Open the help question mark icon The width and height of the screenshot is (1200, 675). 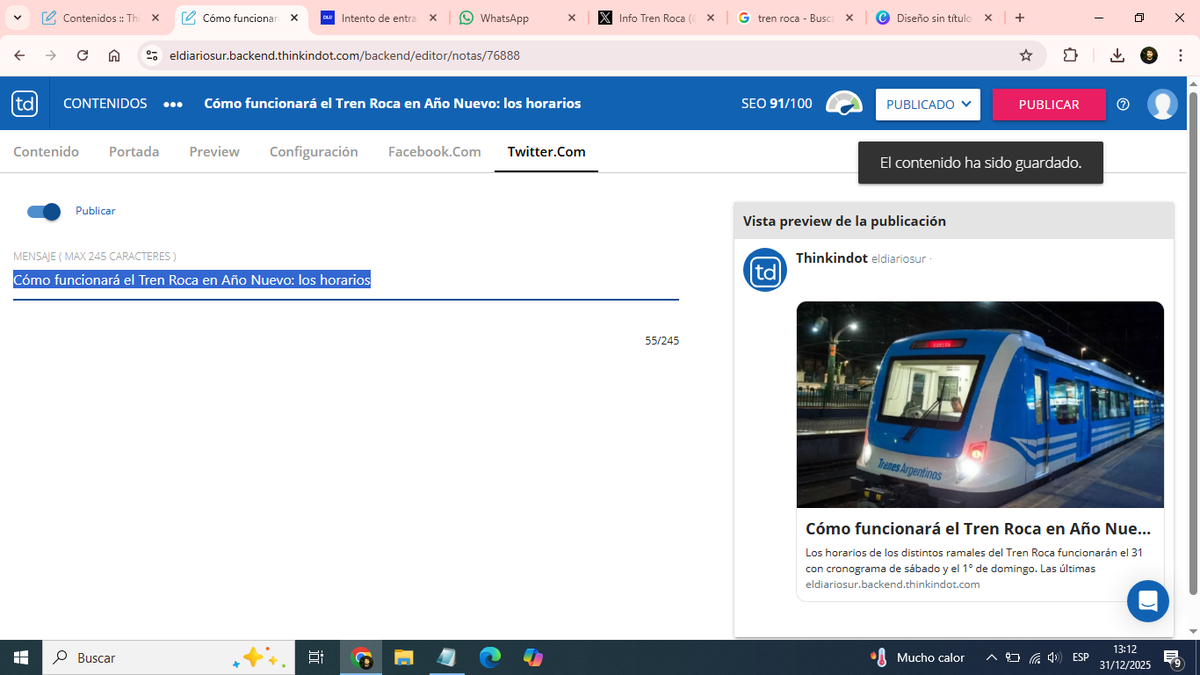1123,104
